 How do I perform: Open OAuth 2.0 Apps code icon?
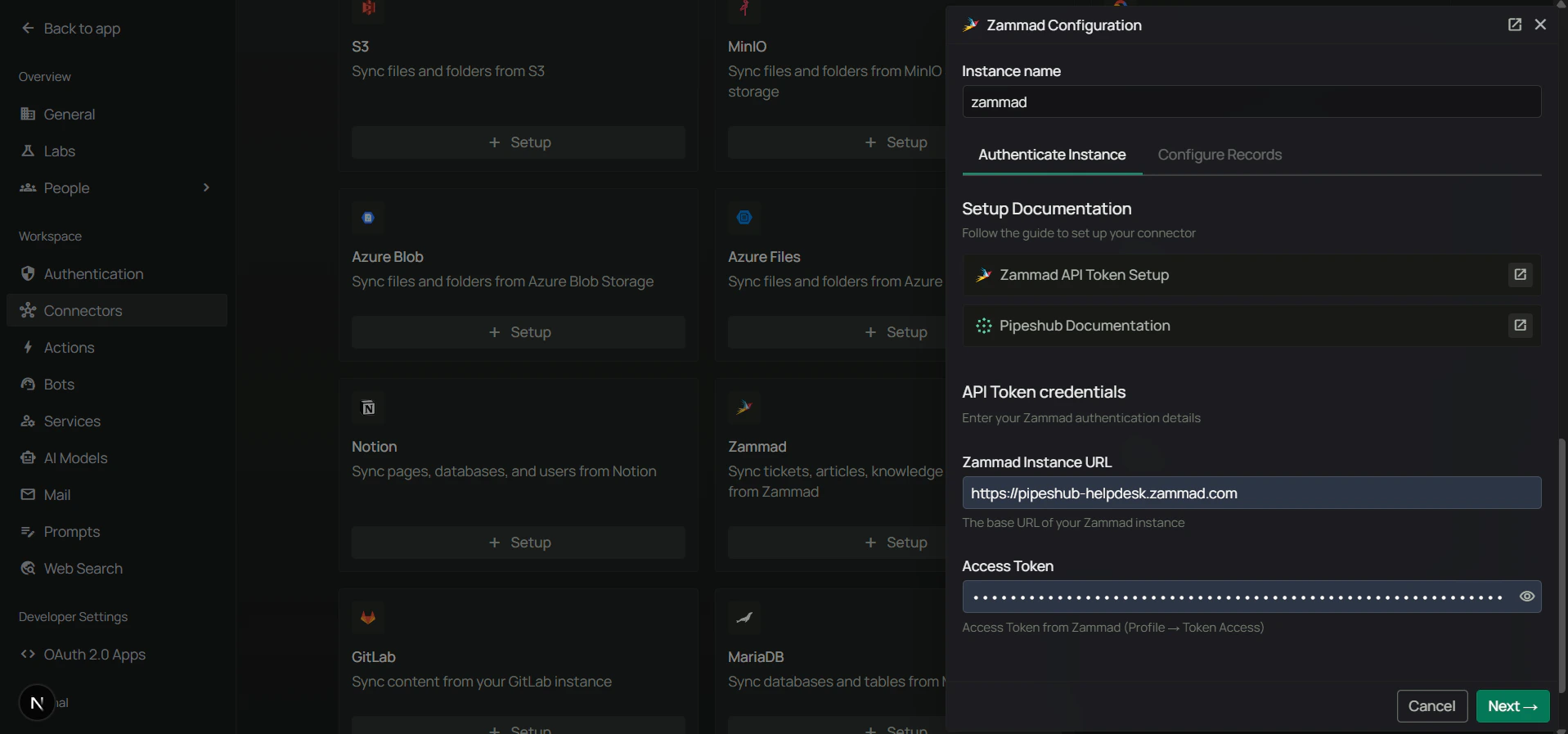pos(28,654)
